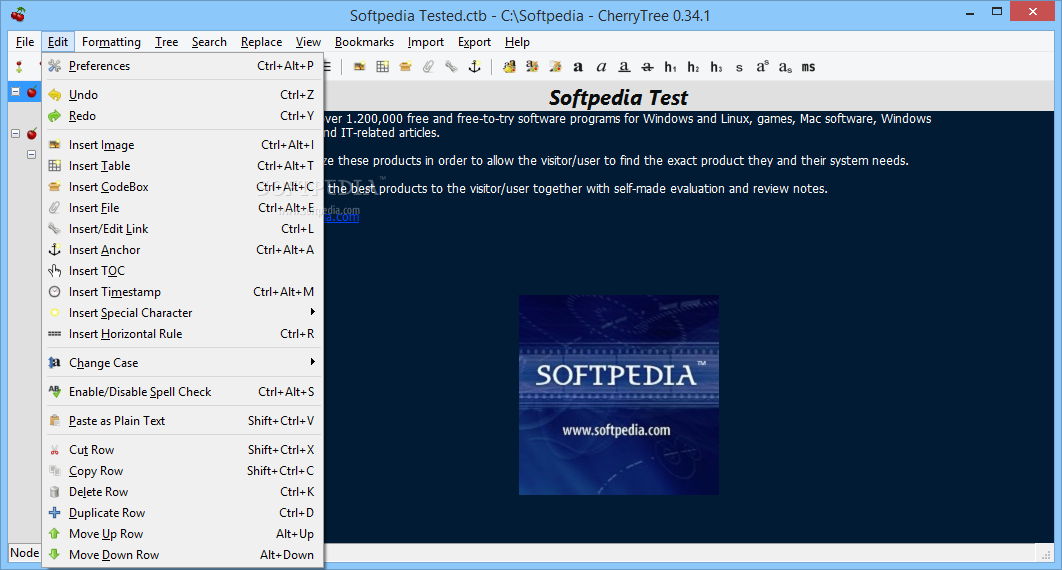The height and width of the screenshot is (570, 1062).
Task: Expand the Change Case submenu
Action: pyautogui.click(x=183, y=363)
